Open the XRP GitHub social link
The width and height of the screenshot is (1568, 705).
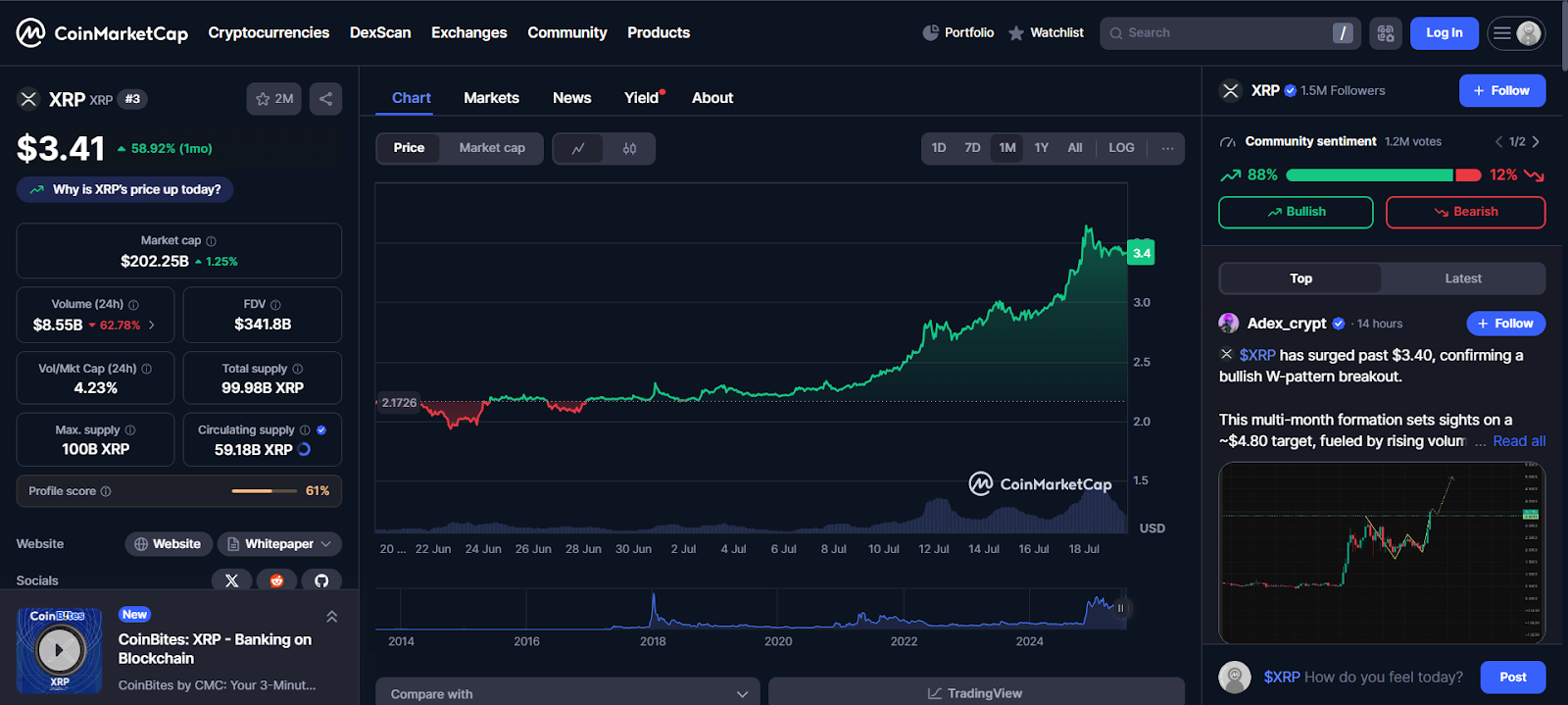click(x=321, y=580)
